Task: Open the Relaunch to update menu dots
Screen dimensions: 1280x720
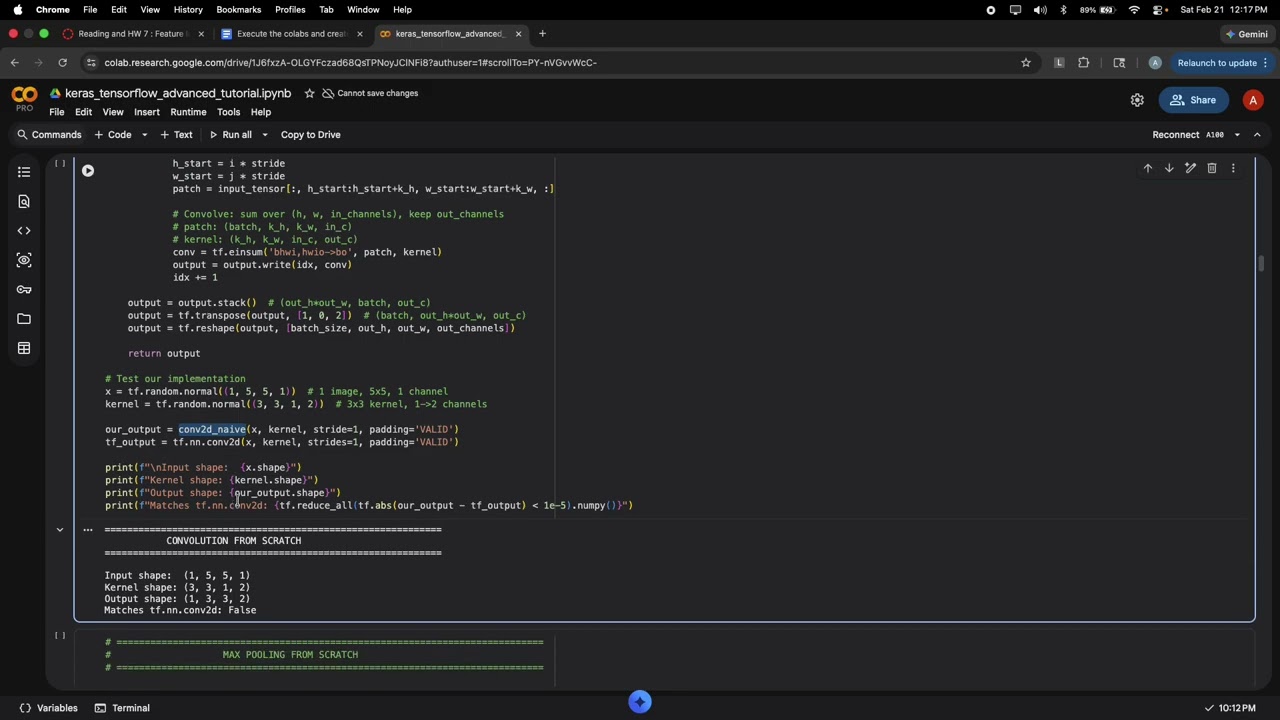Action: [x=1266, y=62]
